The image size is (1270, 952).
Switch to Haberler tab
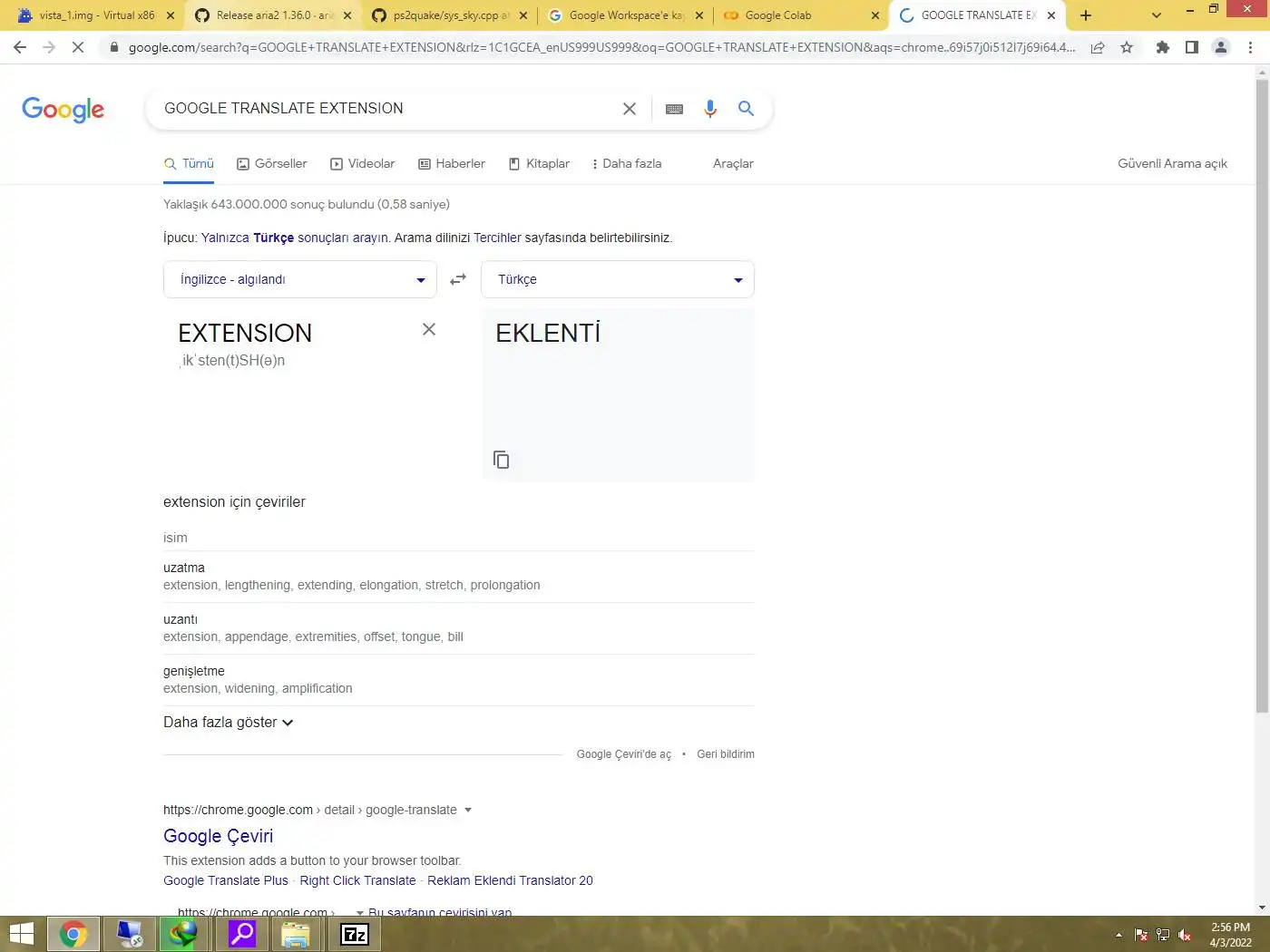(x=452, y=164)
